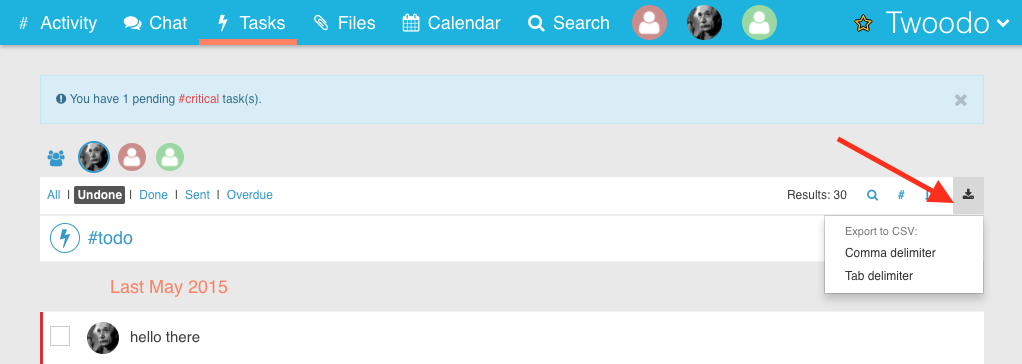Viewport: 1022px width, 364px height.
Task: Filter tasks by Undone status
Action: pyautogui.click(x=99, y=194)
